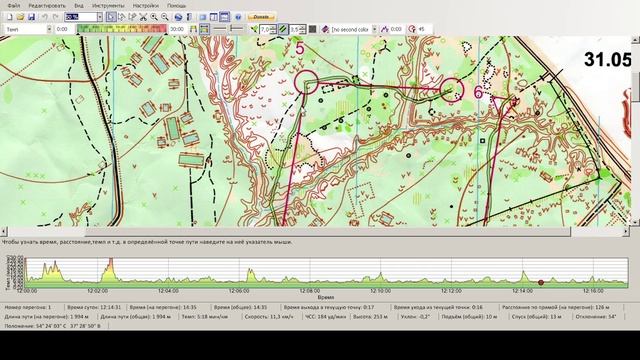
Task: Click the Номер перегона: 1 entry
Action: pyautogui.click(x=27, y=307)
